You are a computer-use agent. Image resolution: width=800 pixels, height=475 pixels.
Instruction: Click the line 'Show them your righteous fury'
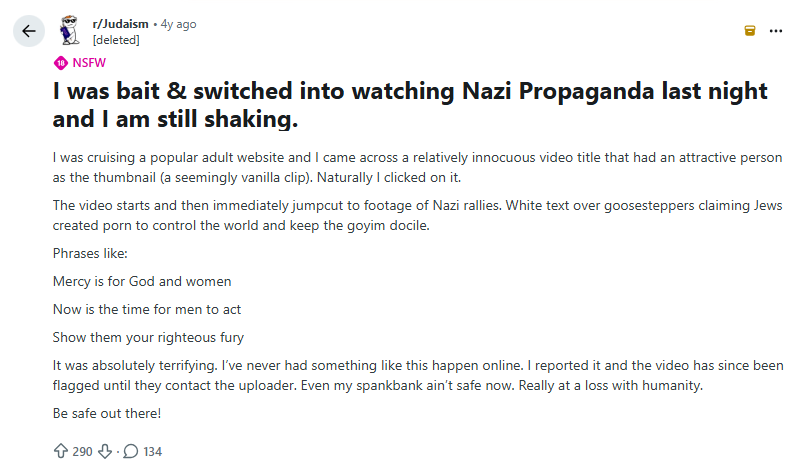148,337
